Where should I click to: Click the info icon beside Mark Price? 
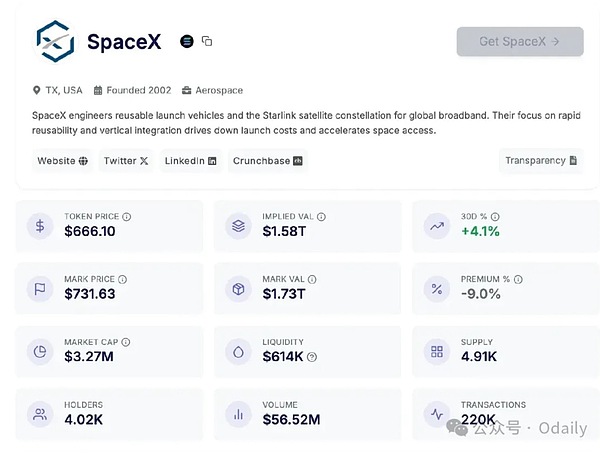(x=120, y=279)
